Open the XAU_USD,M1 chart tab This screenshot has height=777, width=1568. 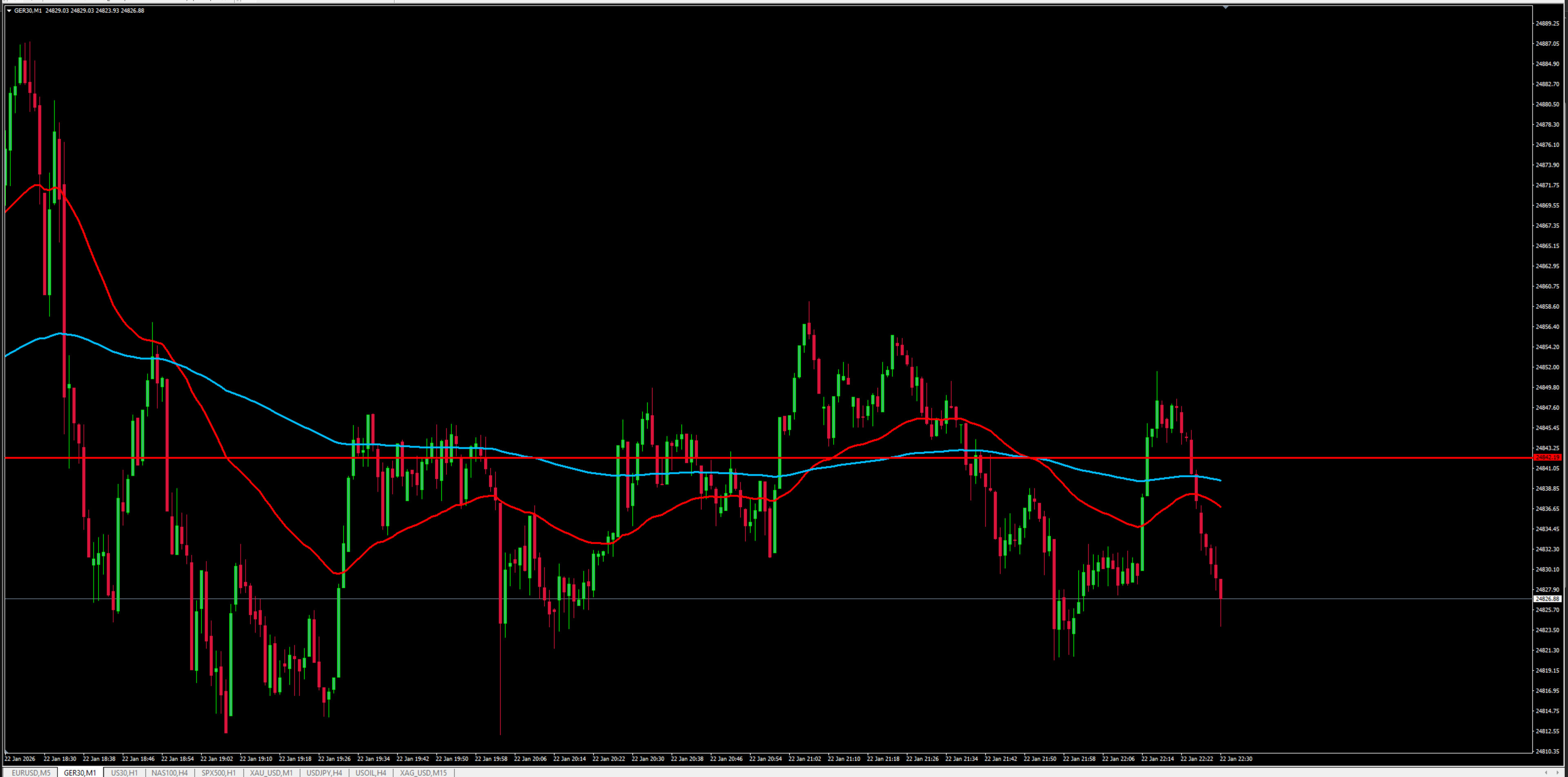(271, 773)
